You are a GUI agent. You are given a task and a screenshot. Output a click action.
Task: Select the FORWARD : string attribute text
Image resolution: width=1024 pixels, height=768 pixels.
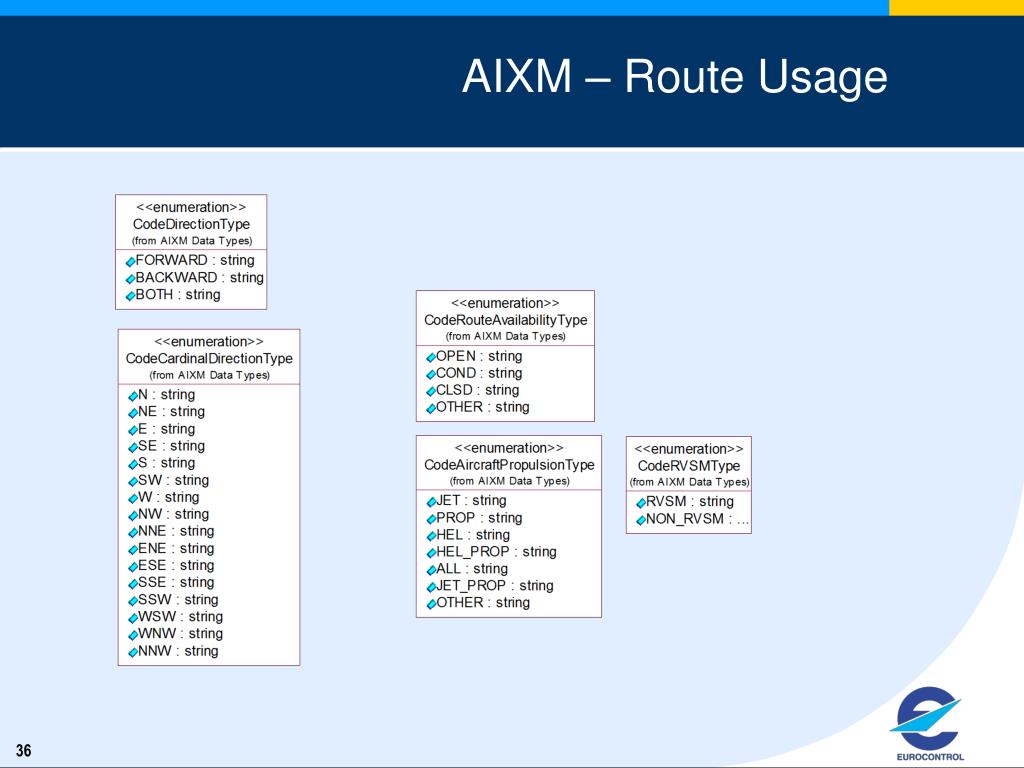[x=195, y=260]
